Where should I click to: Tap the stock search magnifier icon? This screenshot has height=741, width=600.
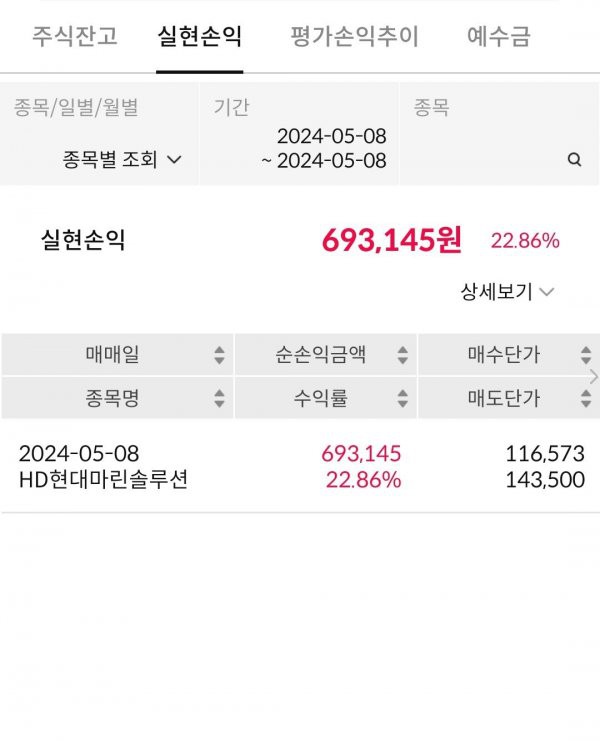tap(574, 160)
